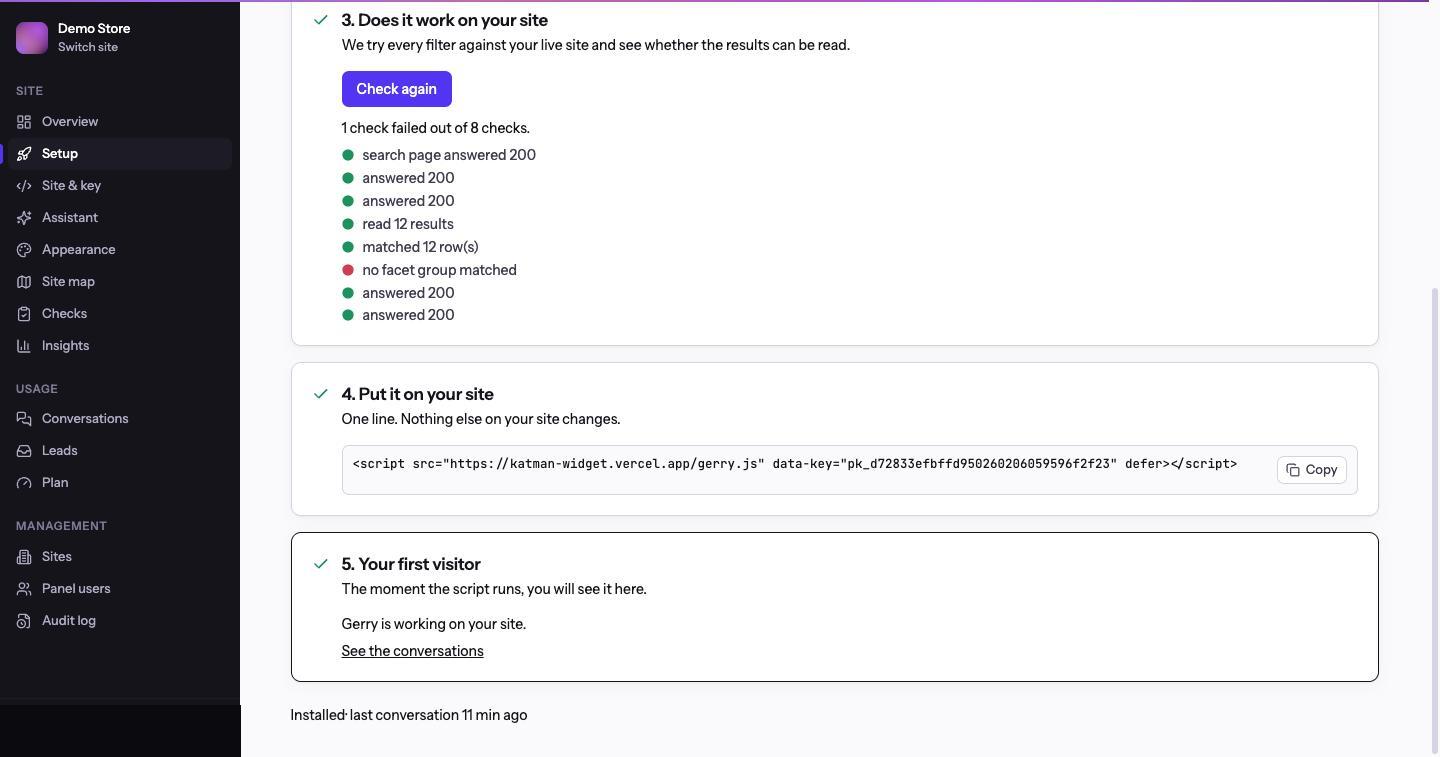
Task: Click the Plan gauge icon
Action: (24, 483)
